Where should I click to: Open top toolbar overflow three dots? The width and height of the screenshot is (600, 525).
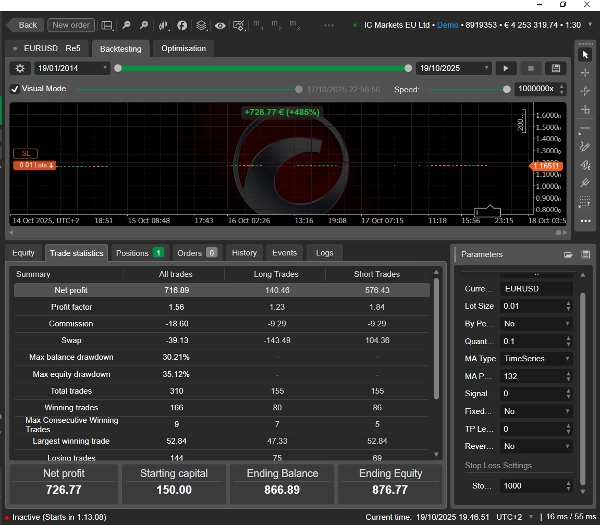[x=329, y=26]
